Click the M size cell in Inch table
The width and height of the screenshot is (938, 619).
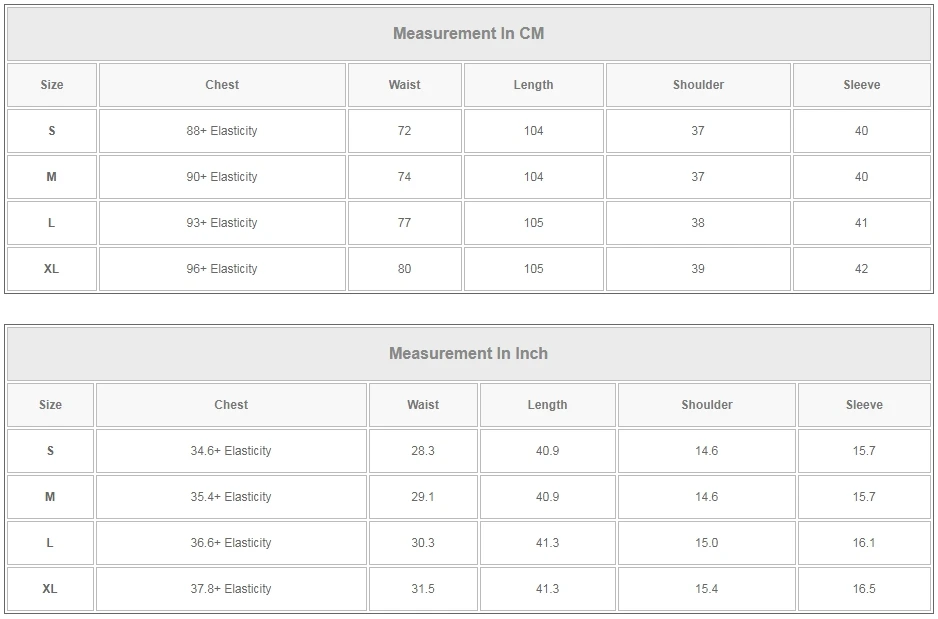pyautogui.click(x=50, y=497)
